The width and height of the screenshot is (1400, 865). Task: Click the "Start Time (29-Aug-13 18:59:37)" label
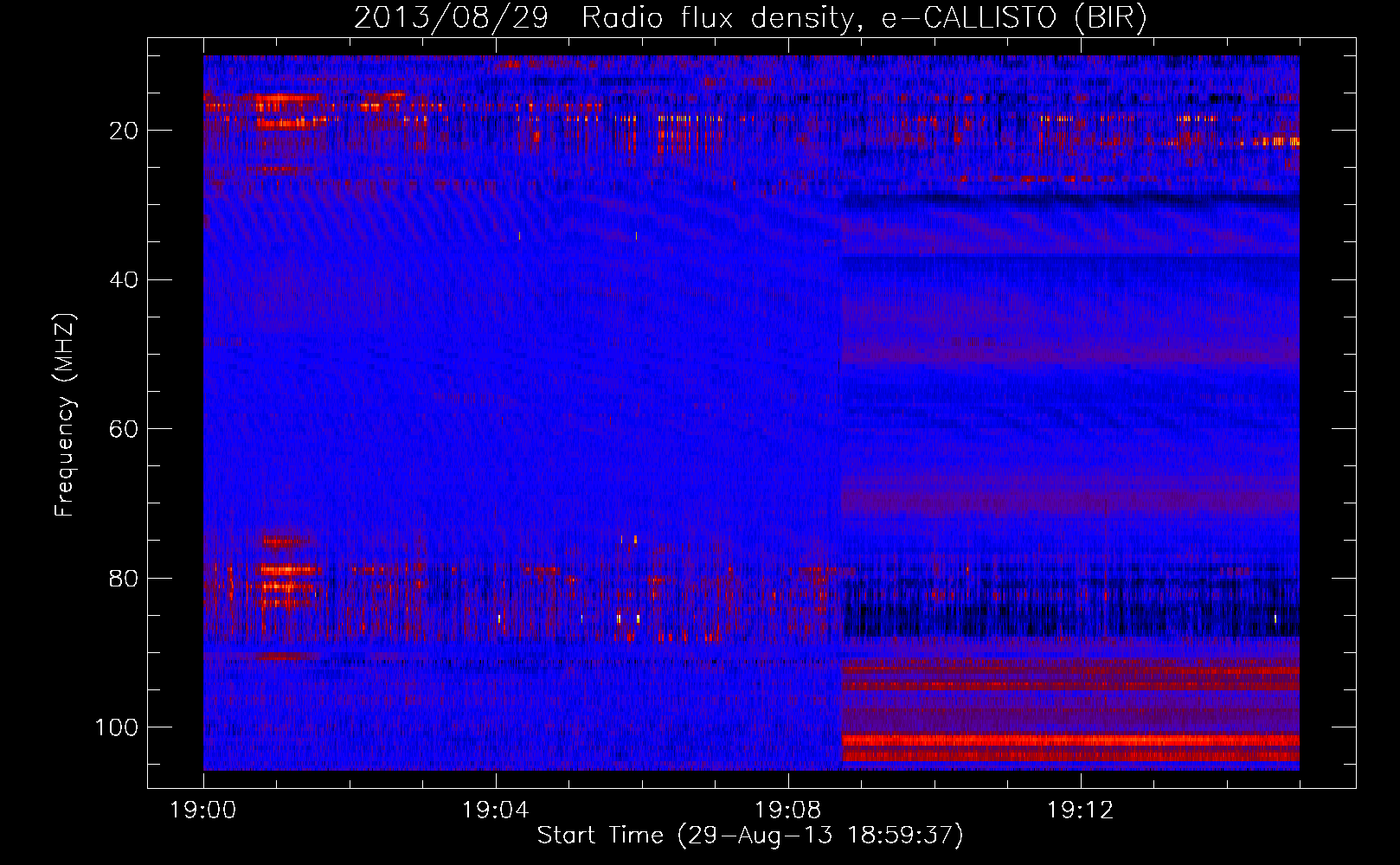click(750, 836)
